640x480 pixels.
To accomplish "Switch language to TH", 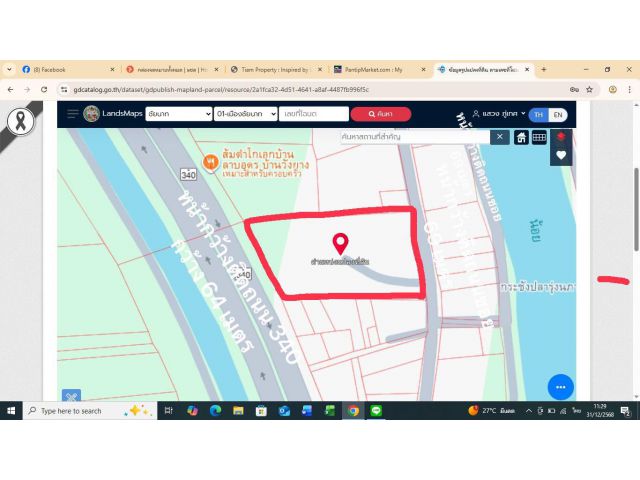I will coord(538,115).
